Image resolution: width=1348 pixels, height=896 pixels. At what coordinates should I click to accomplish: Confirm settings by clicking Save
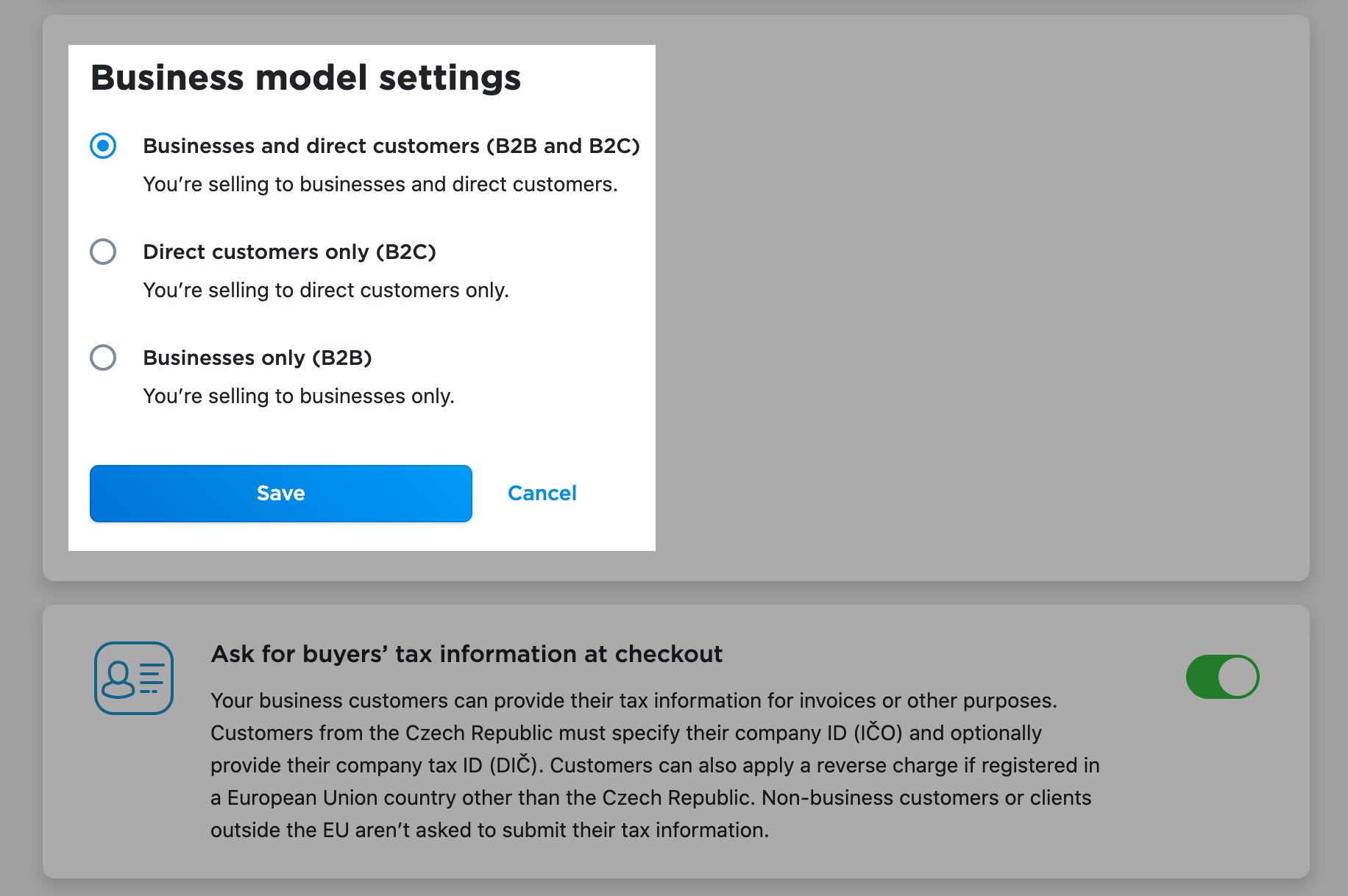(280, 493)
